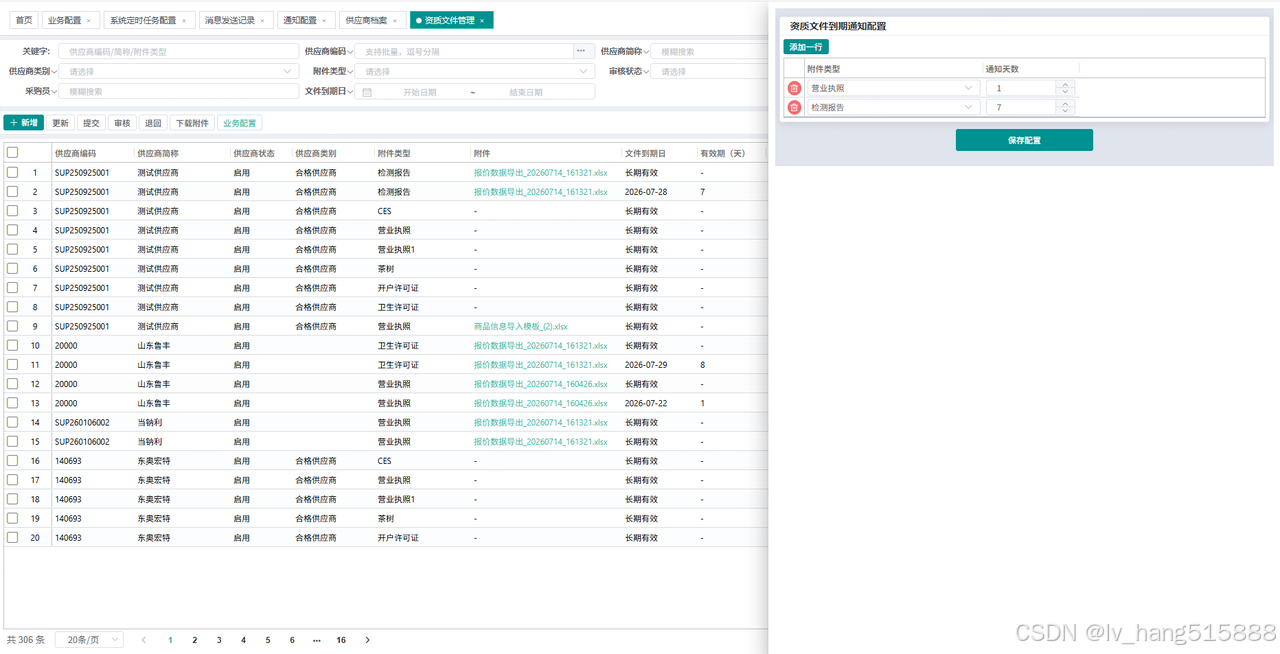
Task: Close the 资质文件管理 tab with its x
Action: (482, 20)
